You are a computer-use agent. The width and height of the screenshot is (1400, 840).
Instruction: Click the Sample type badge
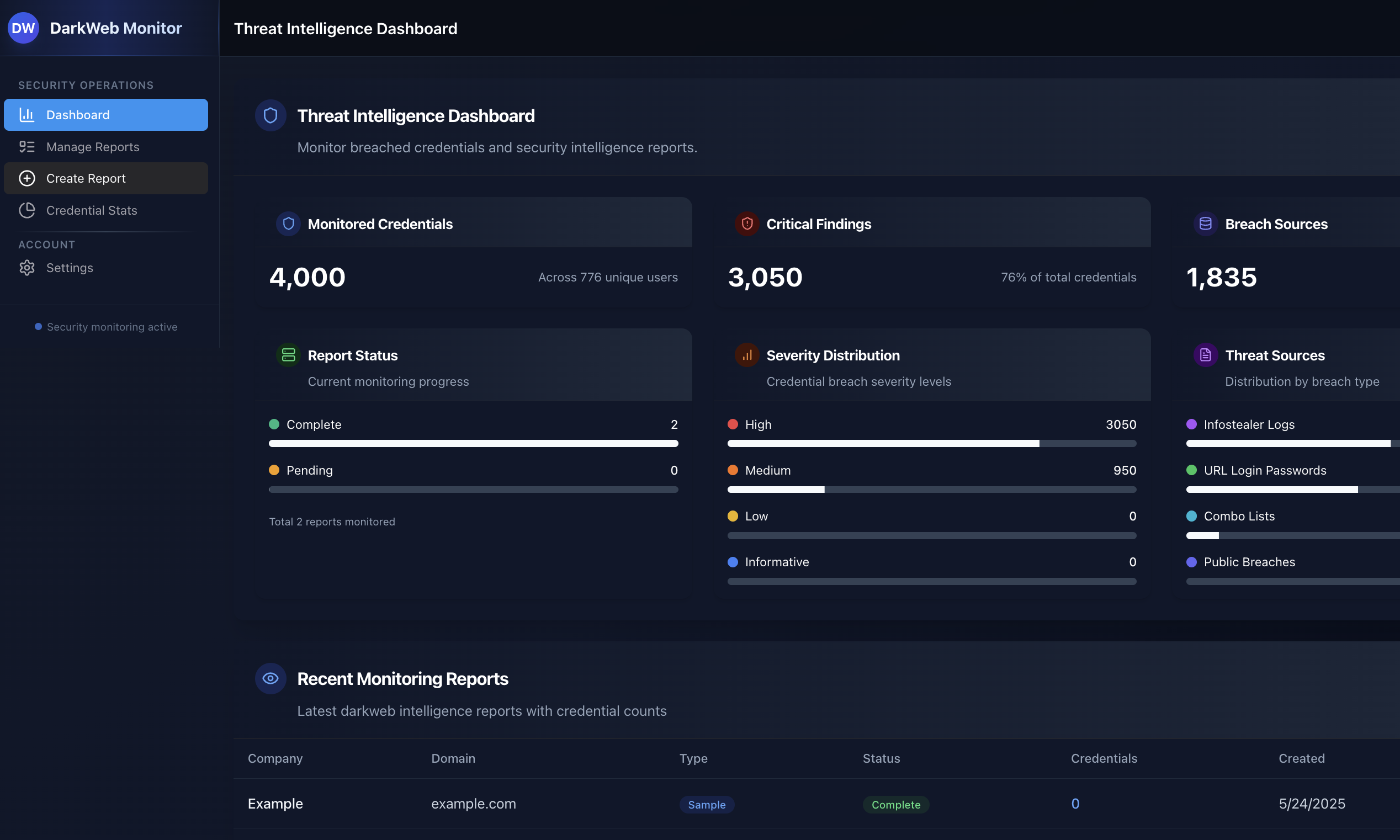tap(707, 805)
